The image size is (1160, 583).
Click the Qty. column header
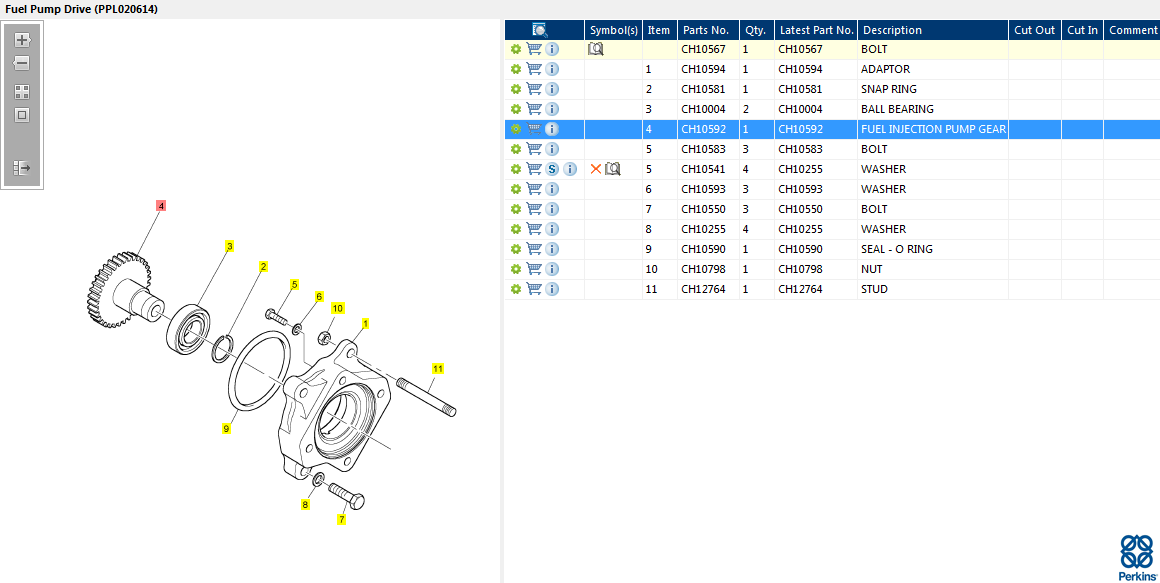(755, 30)
